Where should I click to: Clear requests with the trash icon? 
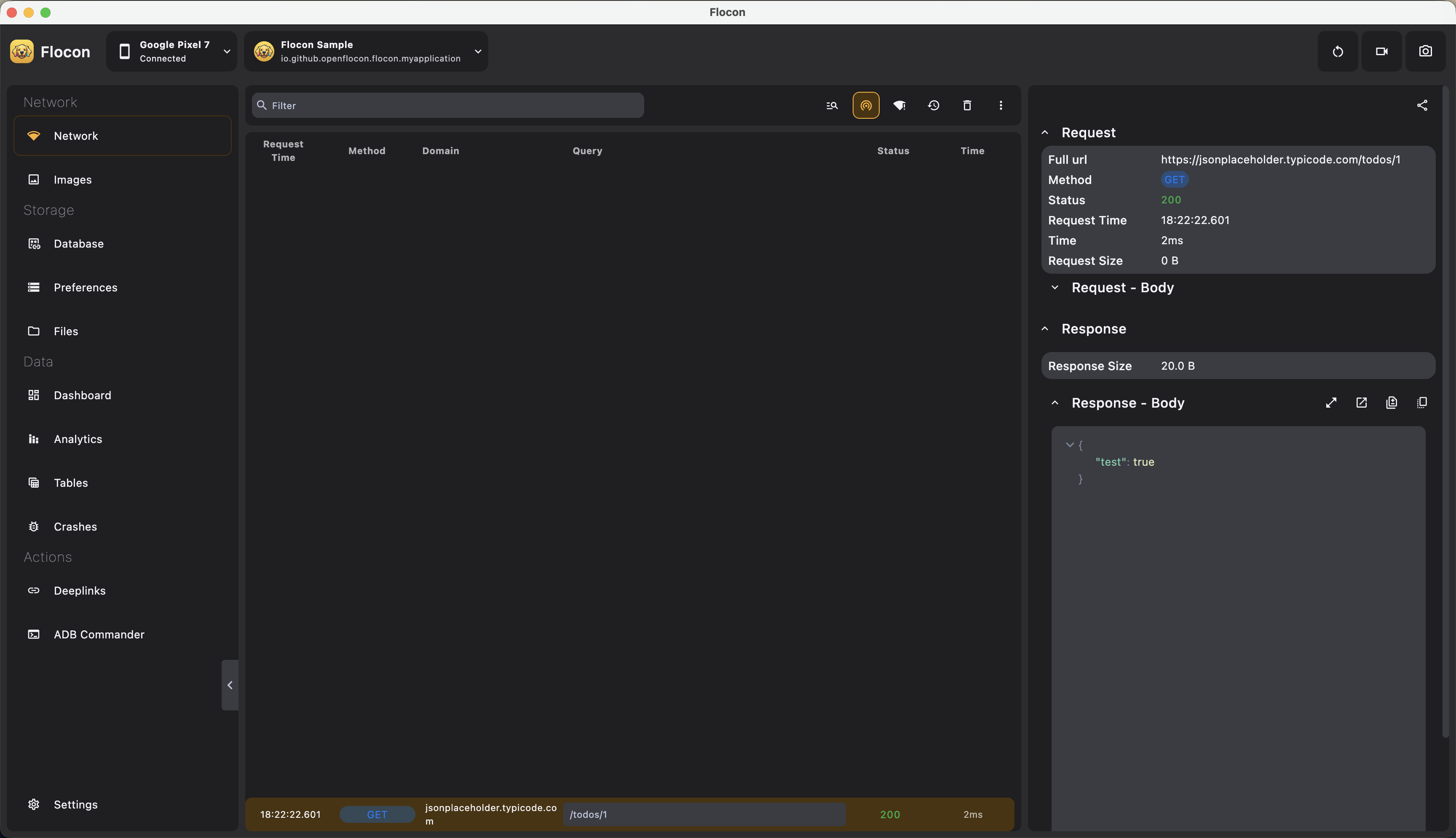967,105
